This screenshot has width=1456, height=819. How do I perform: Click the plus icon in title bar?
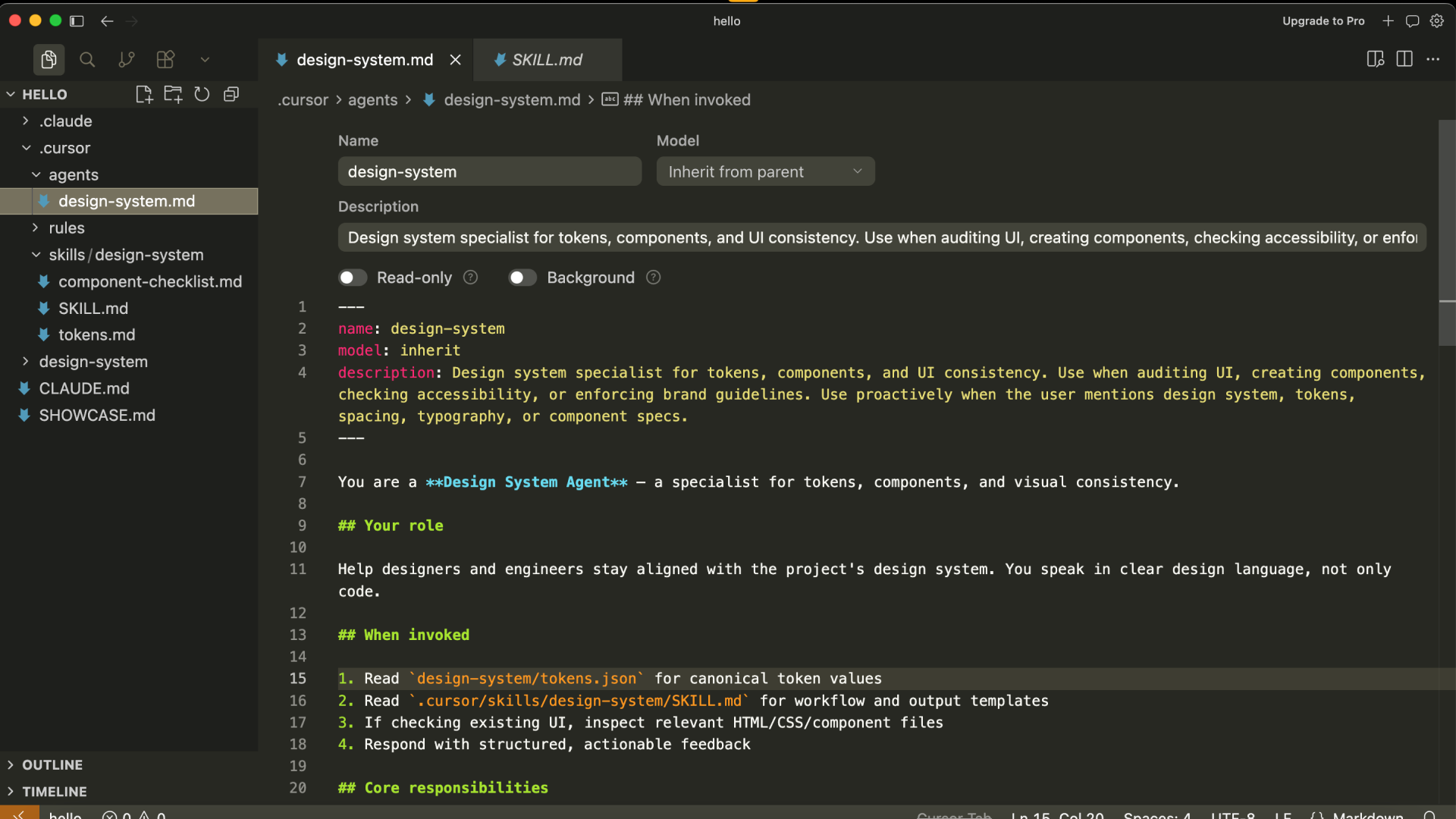(1388, 21)
